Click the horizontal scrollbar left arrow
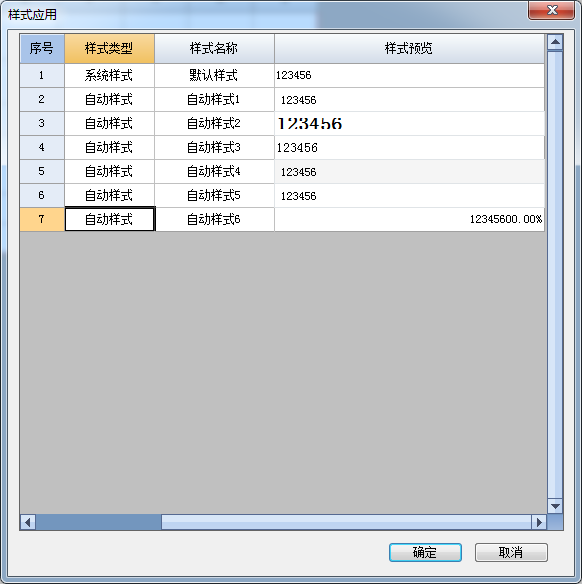 pyautogui.click(x=28, y=522)
